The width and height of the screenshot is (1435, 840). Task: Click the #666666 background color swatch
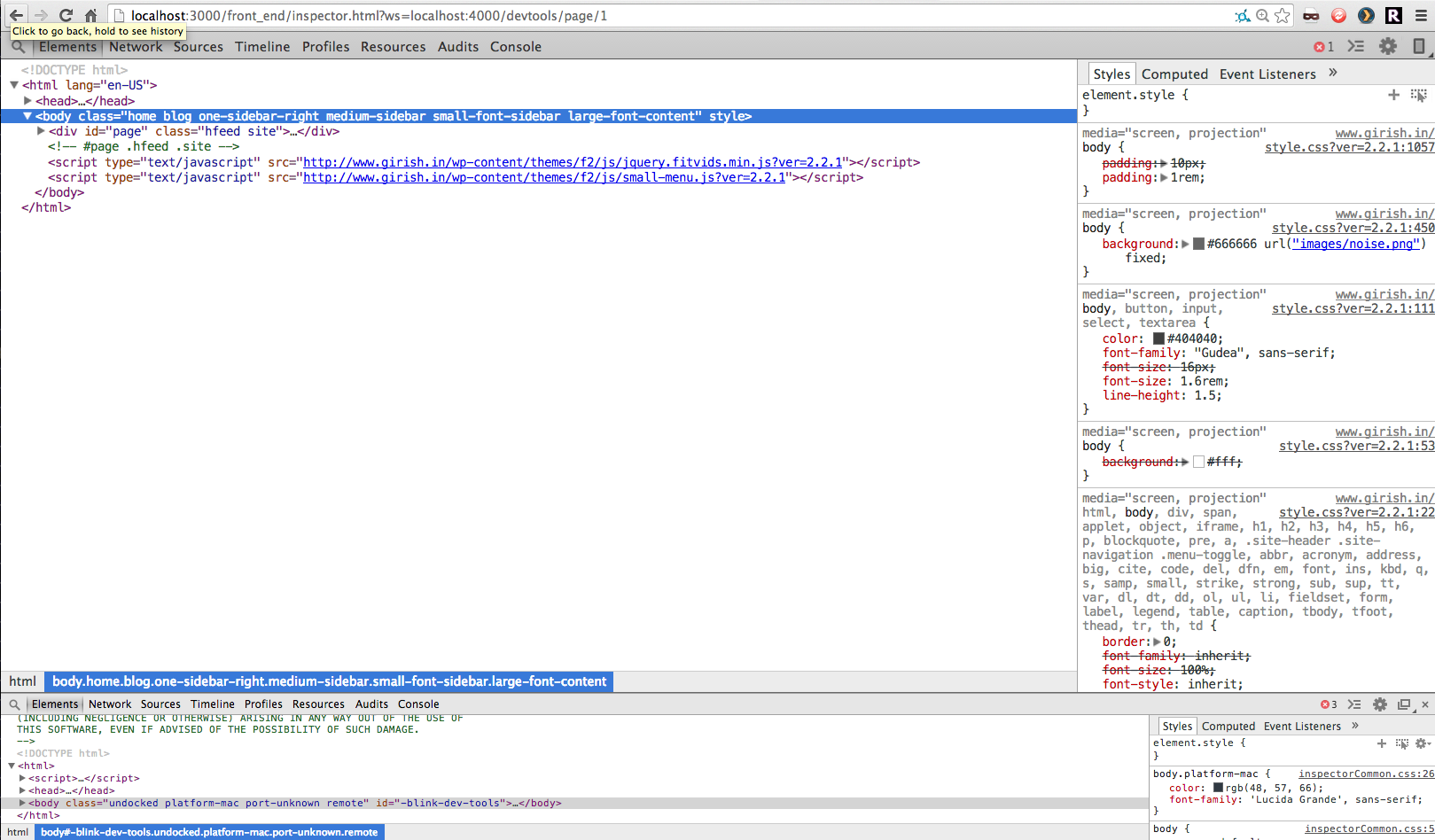(x=1198, y=244)
